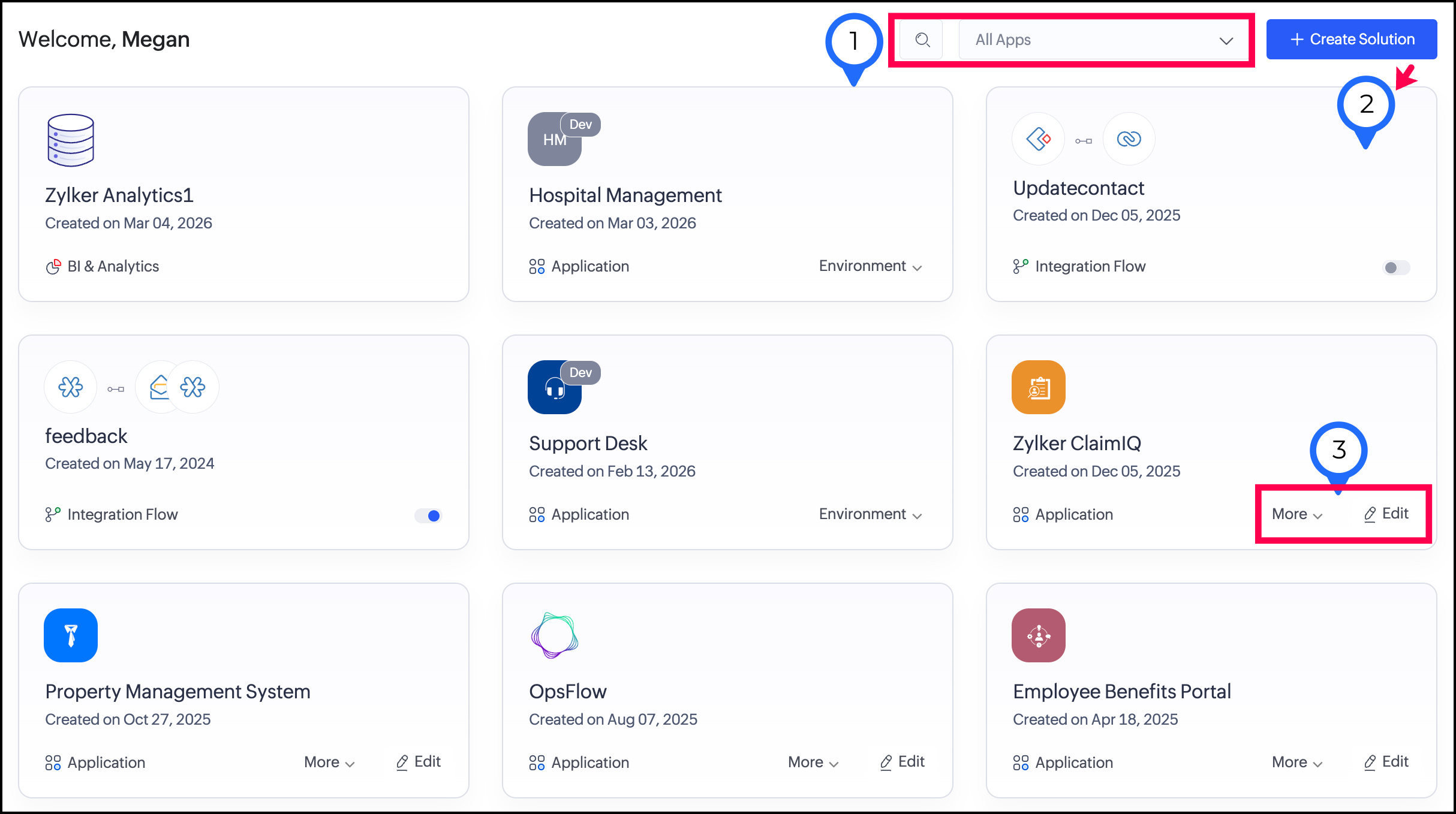Click the OpsFlow swirl logo icon
The image size is (1456, 814).
(x=554, y=635)
